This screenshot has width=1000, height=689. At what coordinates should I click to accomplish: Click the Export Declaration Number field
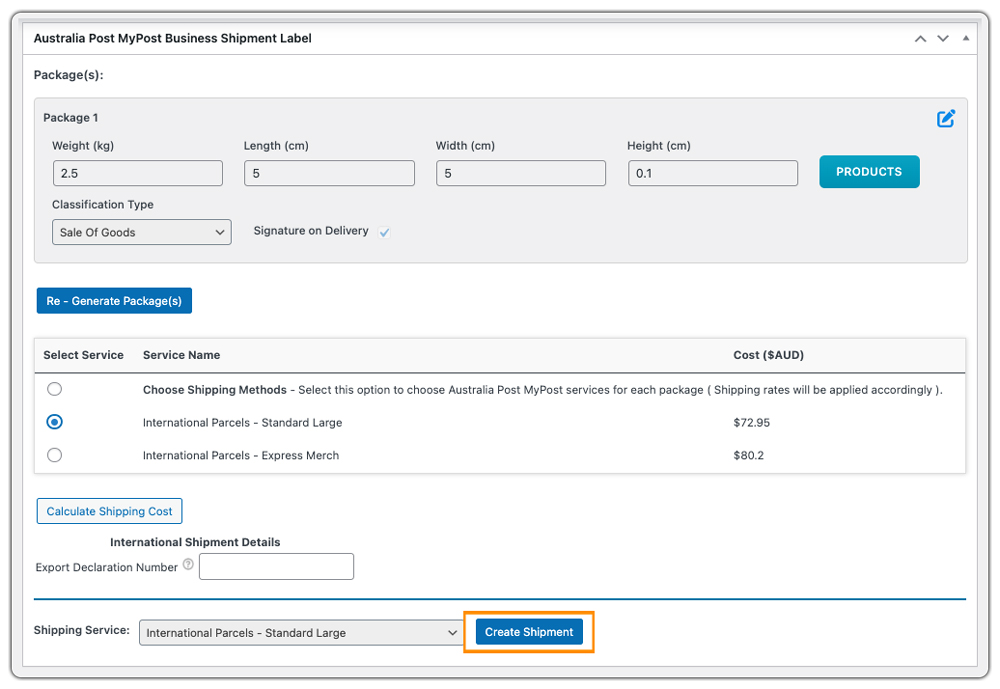point(276,567)
